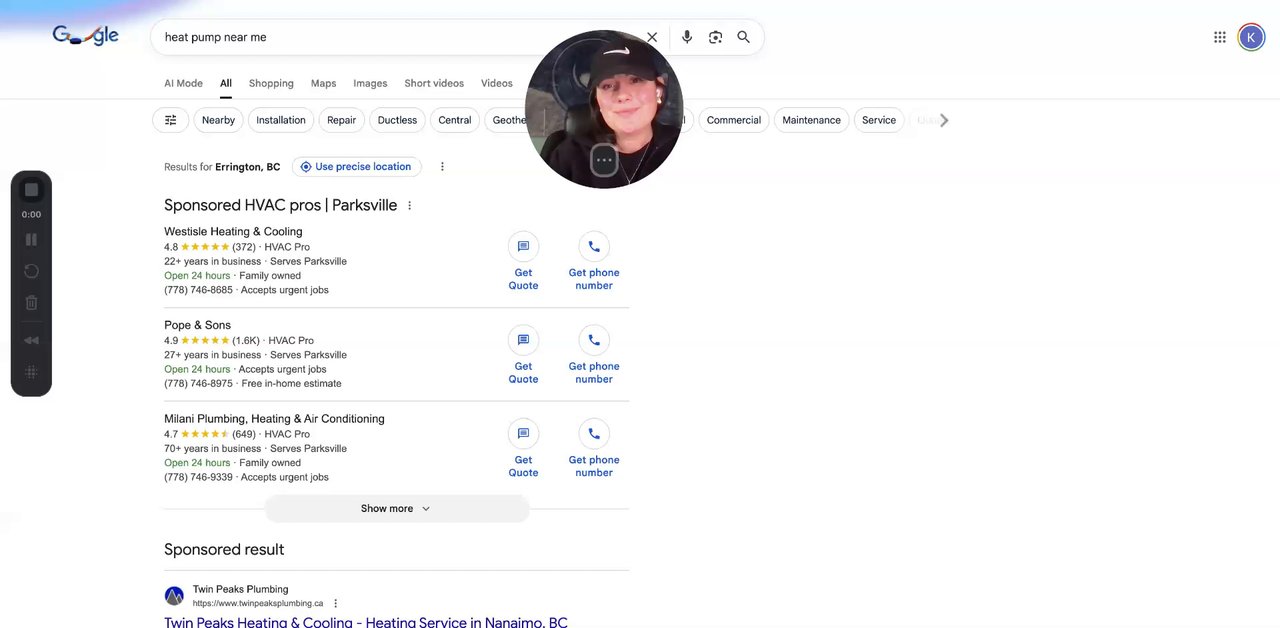
Task: Open Google account avatar K
Action: tap(1251, 37)
